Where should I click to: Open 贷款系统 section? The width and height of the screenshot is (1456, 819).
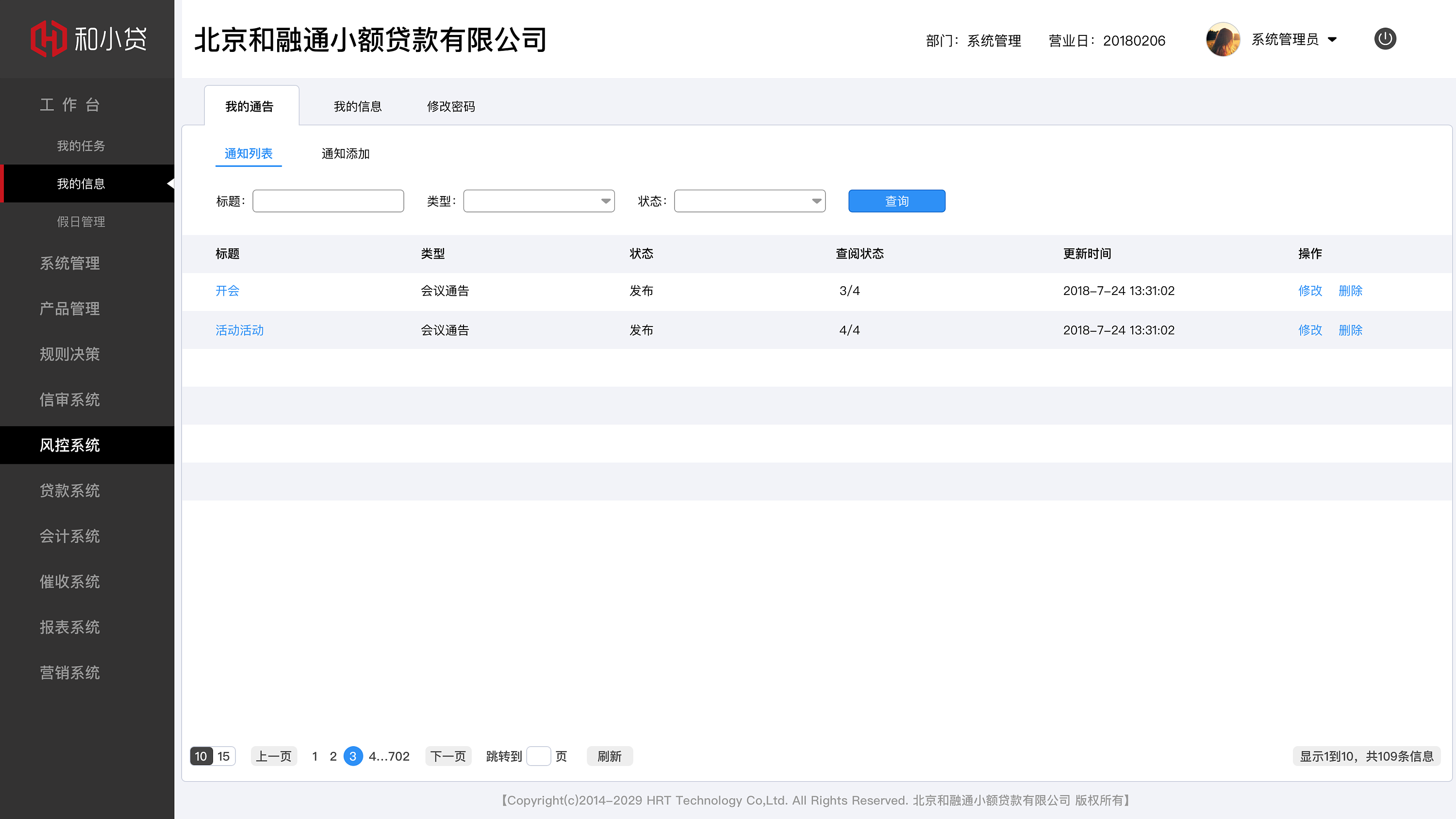69,491
